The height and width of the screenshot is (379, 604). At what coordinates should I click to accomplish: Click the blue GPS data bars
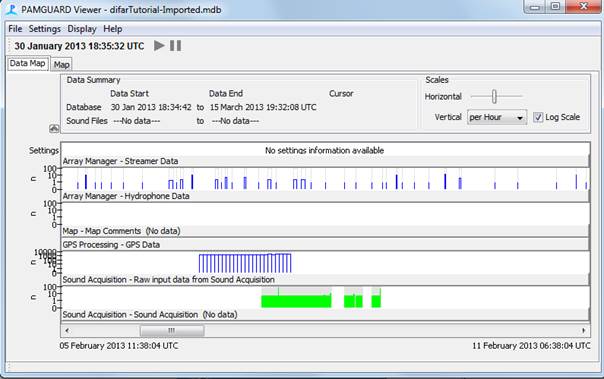tap(245, 263)
